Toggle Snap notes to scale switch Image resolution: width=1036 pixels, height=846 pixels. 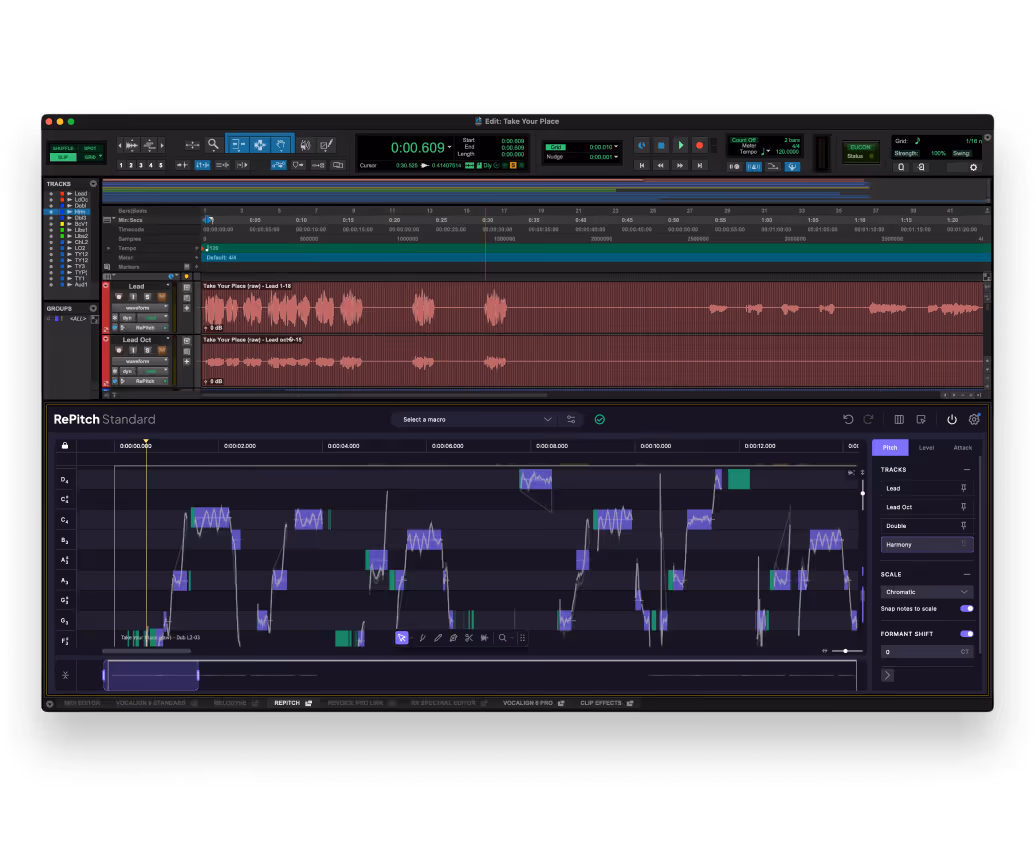coord(966,609)
